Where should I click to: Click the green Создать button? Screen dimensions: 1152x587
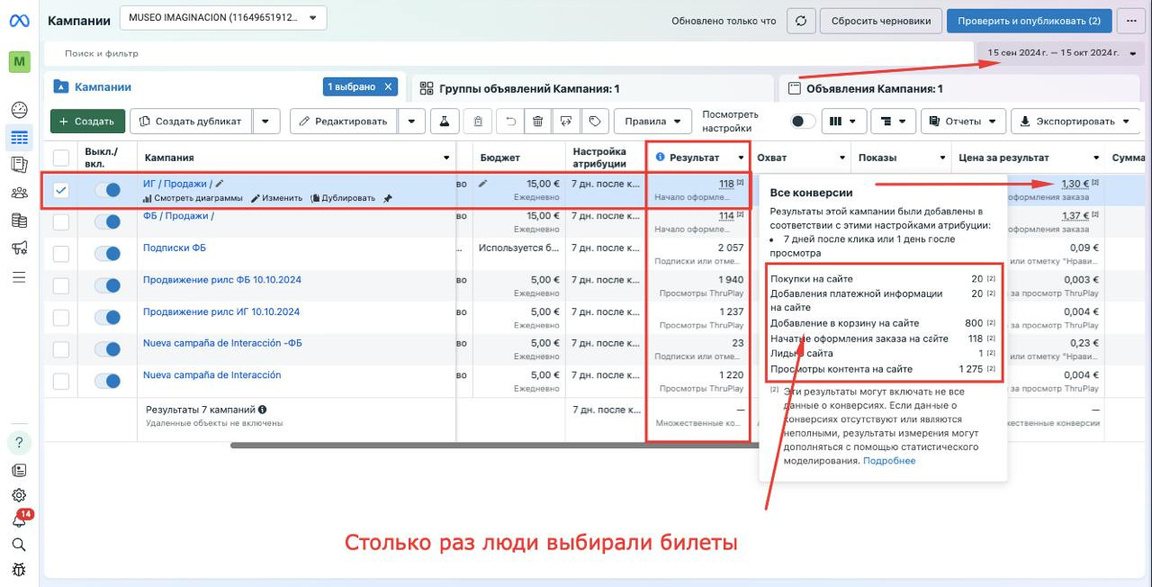click(87, 121)
